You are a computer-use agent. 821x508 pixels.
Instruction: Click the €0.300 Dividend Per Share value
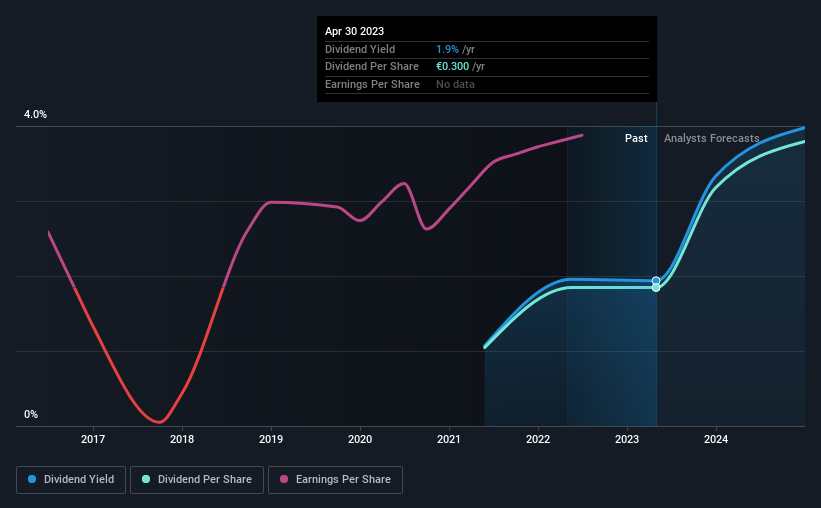452,67
